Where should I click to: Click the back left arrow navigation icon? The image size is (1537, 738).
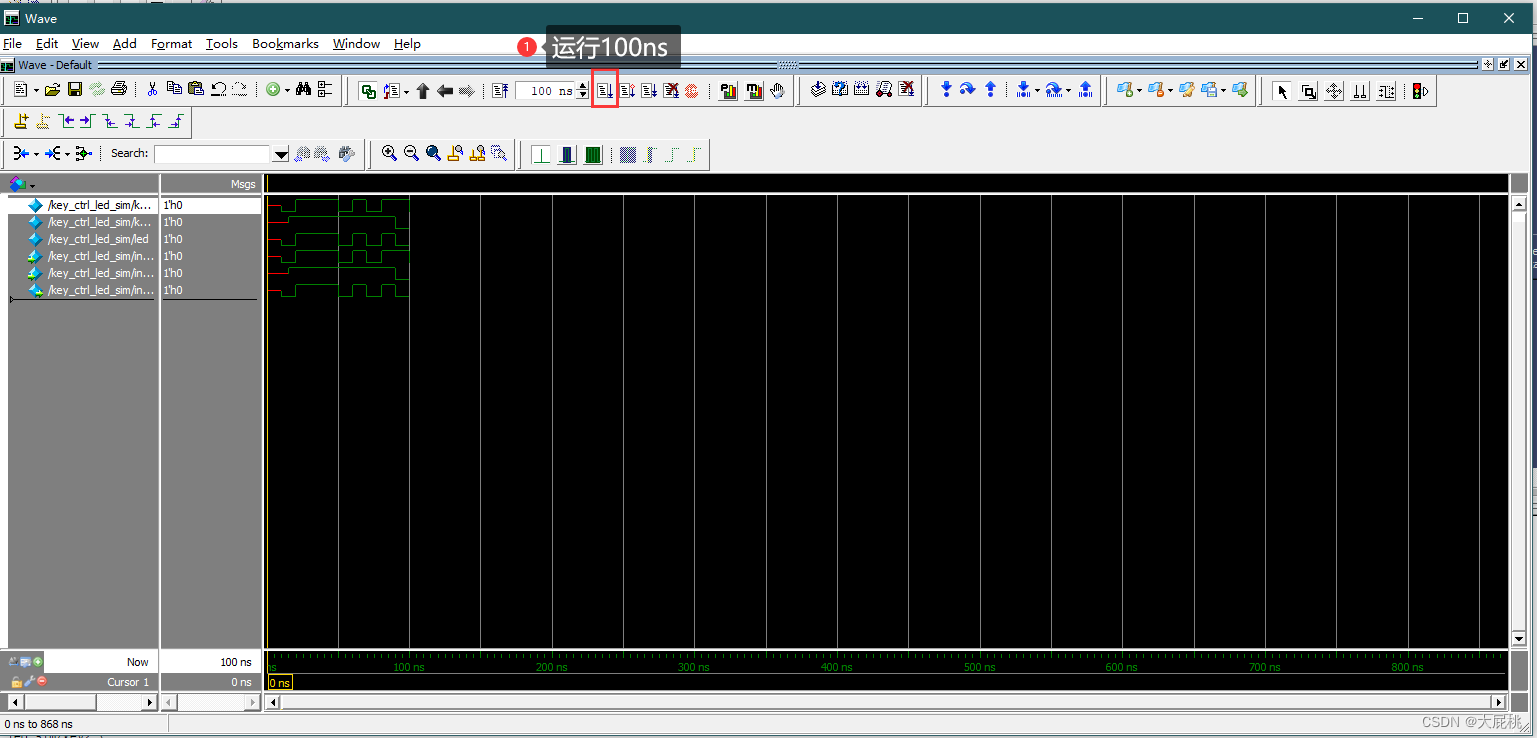445,91
